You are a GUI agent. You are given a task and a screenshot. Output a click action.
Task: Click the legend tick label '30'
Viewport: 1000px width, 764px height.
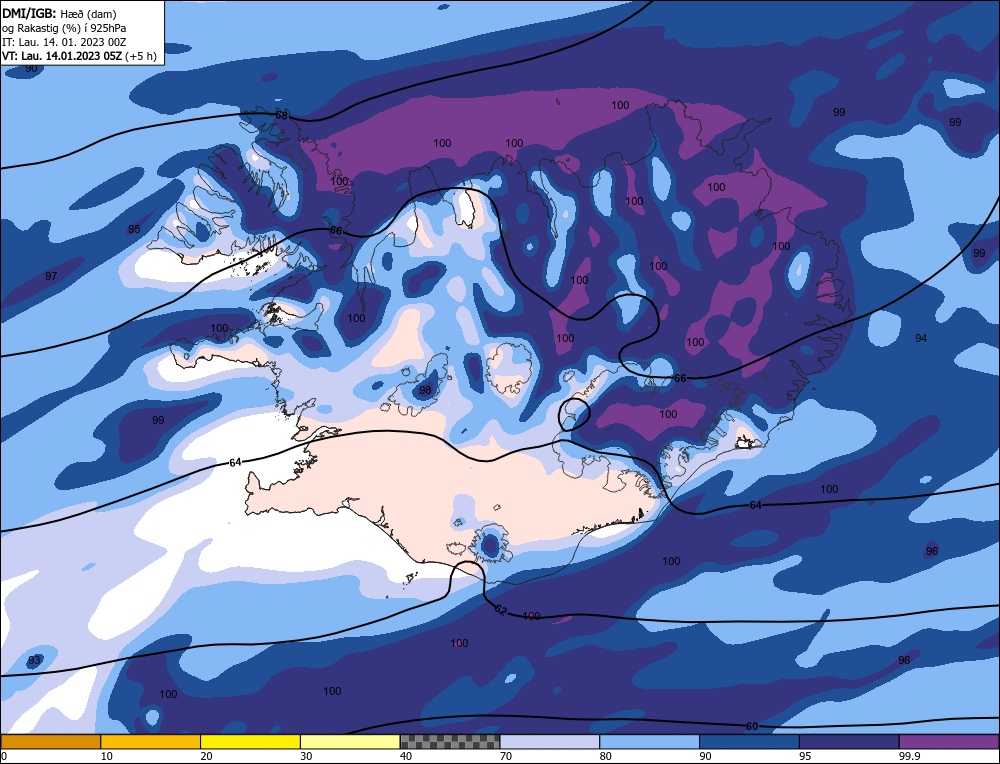[x=305, y=756]
